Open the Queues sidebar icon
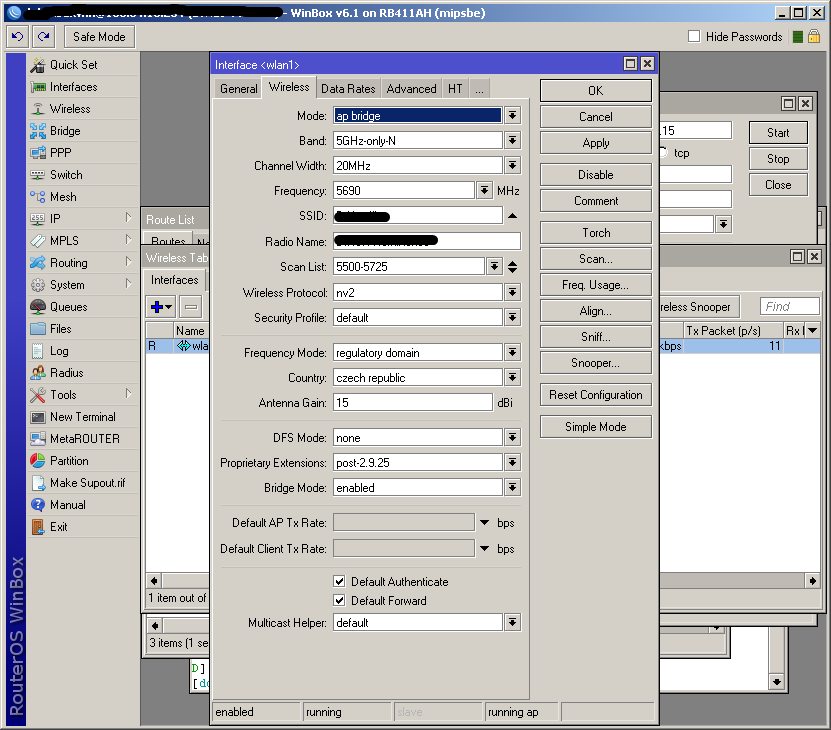Image resolution: width=831 pixels, height=730 pixels. [38, 307]
